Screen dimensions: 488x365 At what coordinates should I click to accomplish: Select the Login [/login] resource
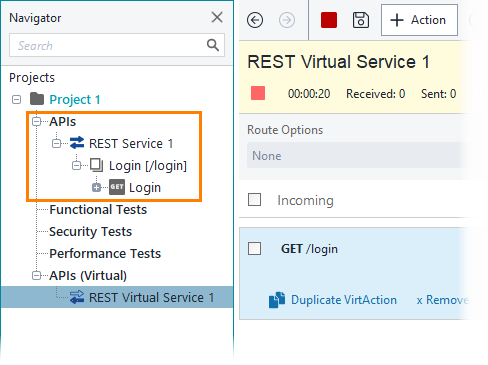(x=148, y=166)
